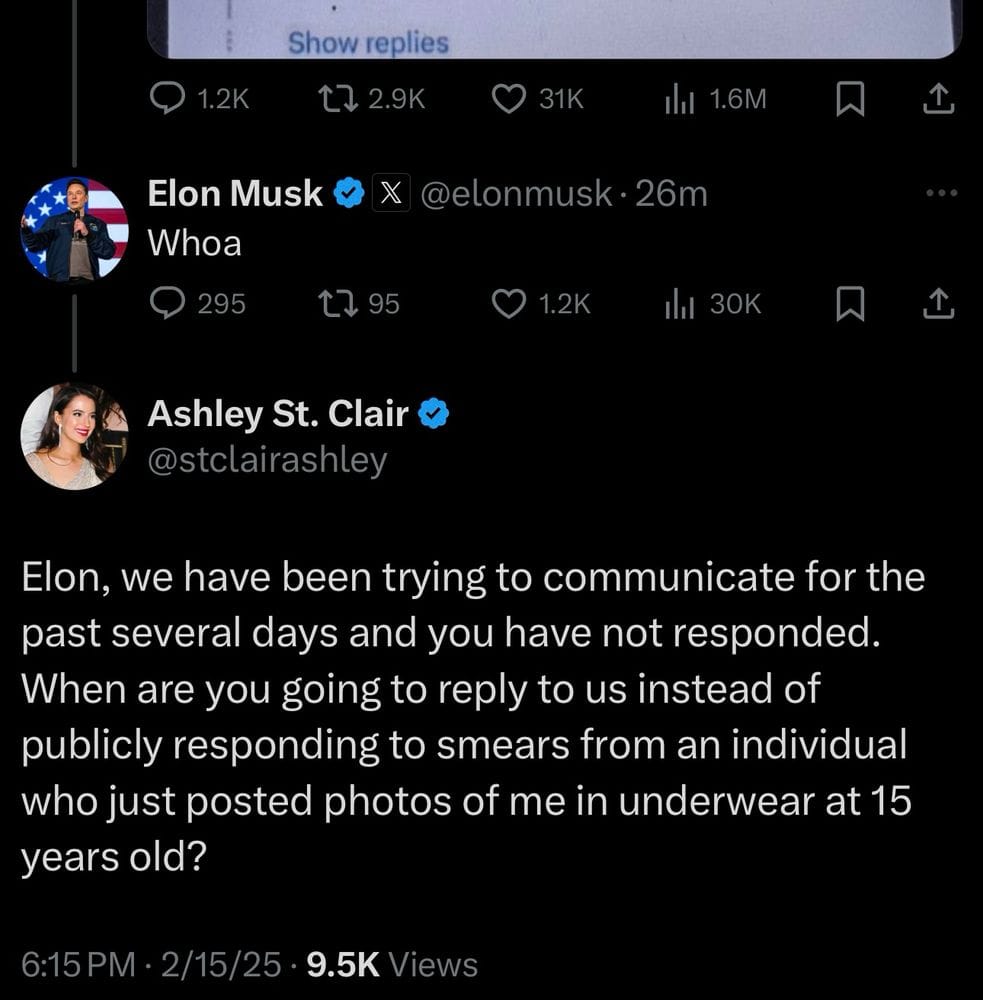Open the @stclairashley handle
The width and height of the screenshot is (983, 1000).
[x=267, y=460]
